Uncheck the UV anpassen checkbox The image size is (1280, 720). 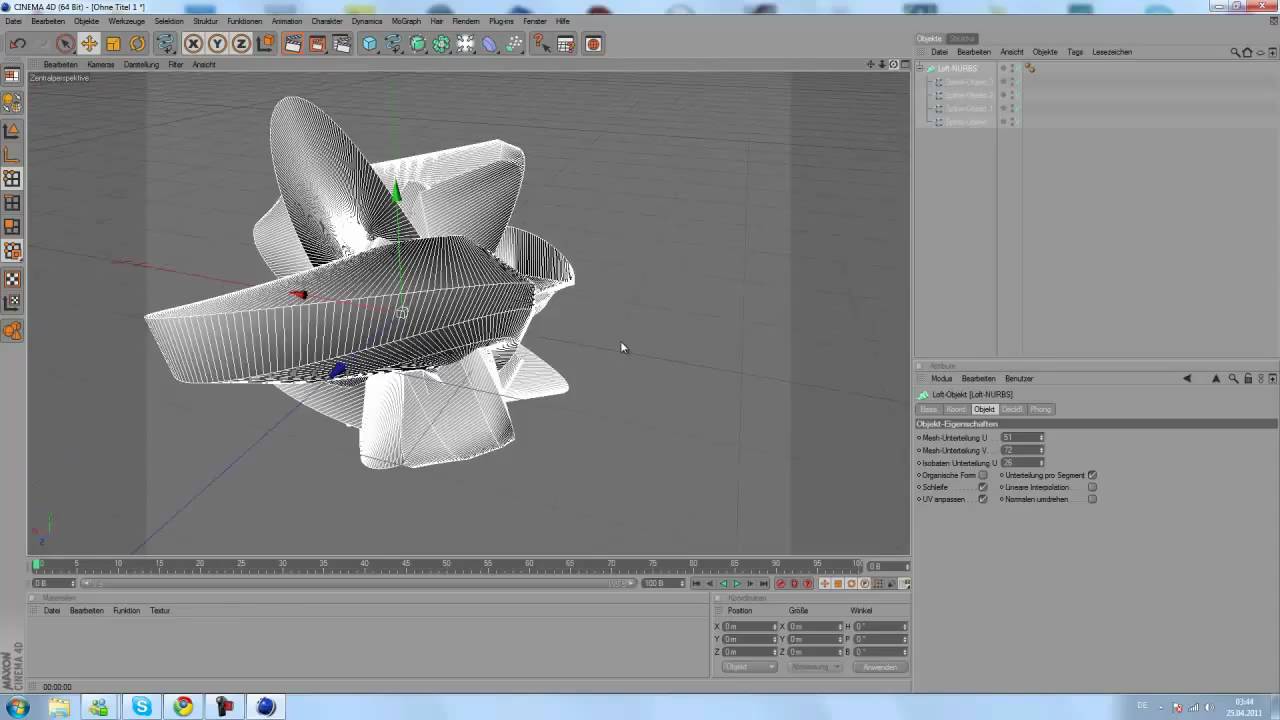tap(982, 499)
